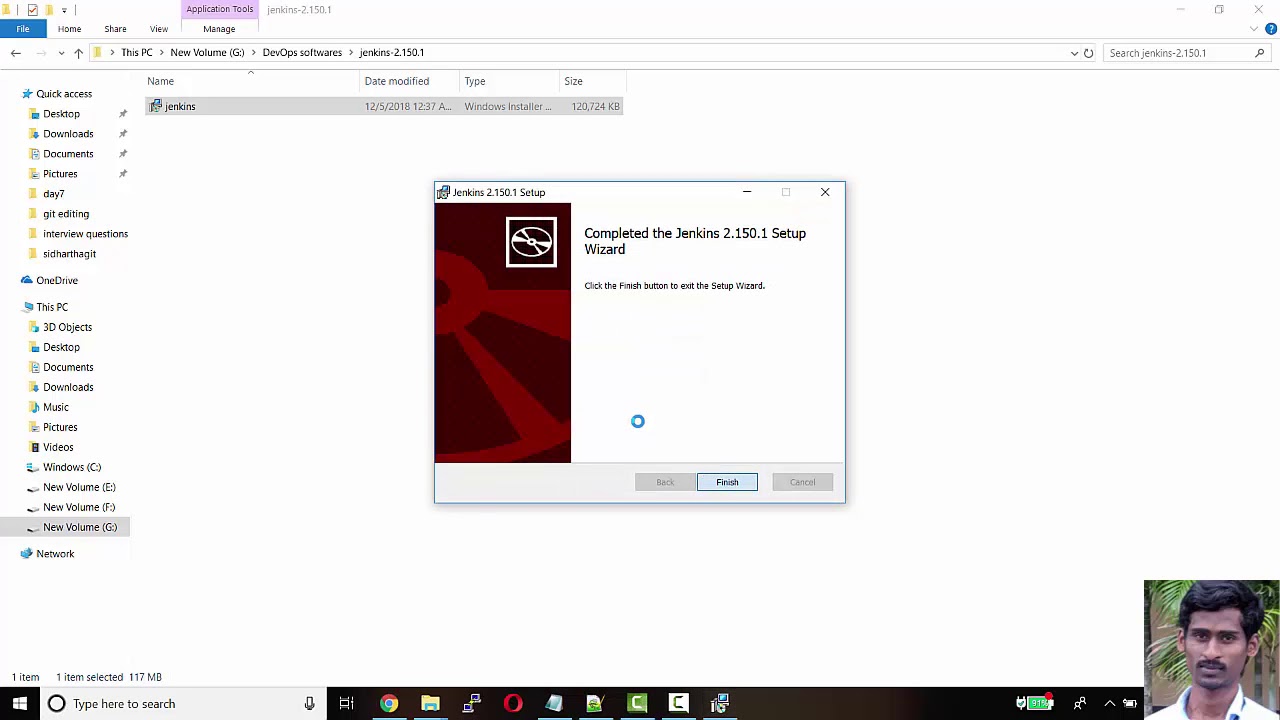Open Windows (C:) drive
1280x720 pixels.
72,467
